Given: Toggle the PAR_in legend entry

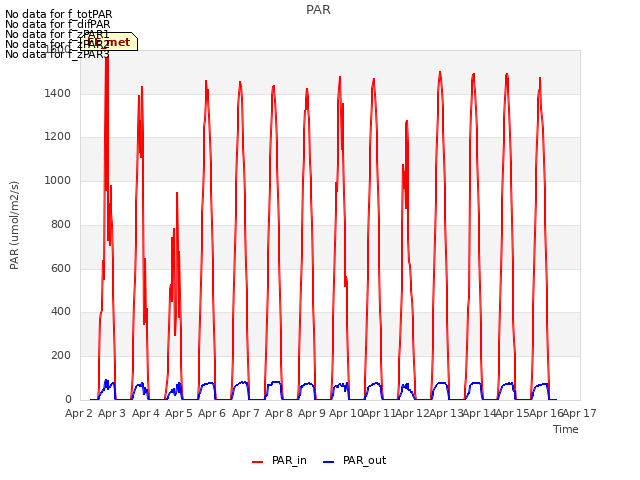Looking at the screenshot, I should point(279,461).
